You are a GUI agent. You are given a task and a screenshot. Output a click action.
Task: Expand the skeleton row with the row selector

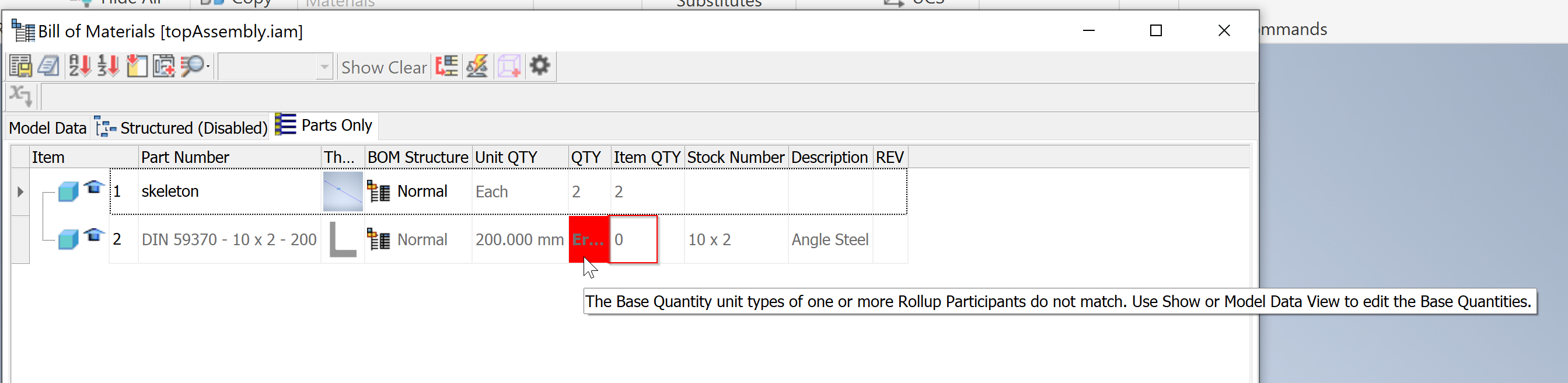[x=20, y=191]
